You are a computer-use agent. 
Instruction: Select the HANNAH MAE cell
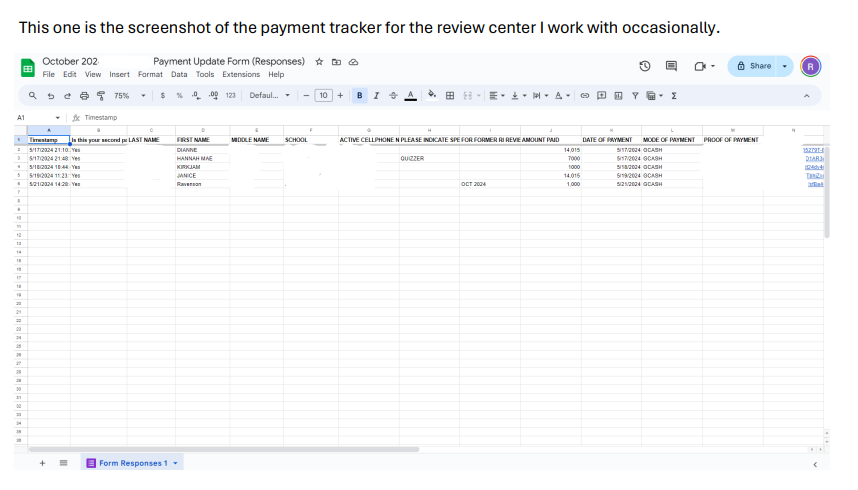(202, 158)
